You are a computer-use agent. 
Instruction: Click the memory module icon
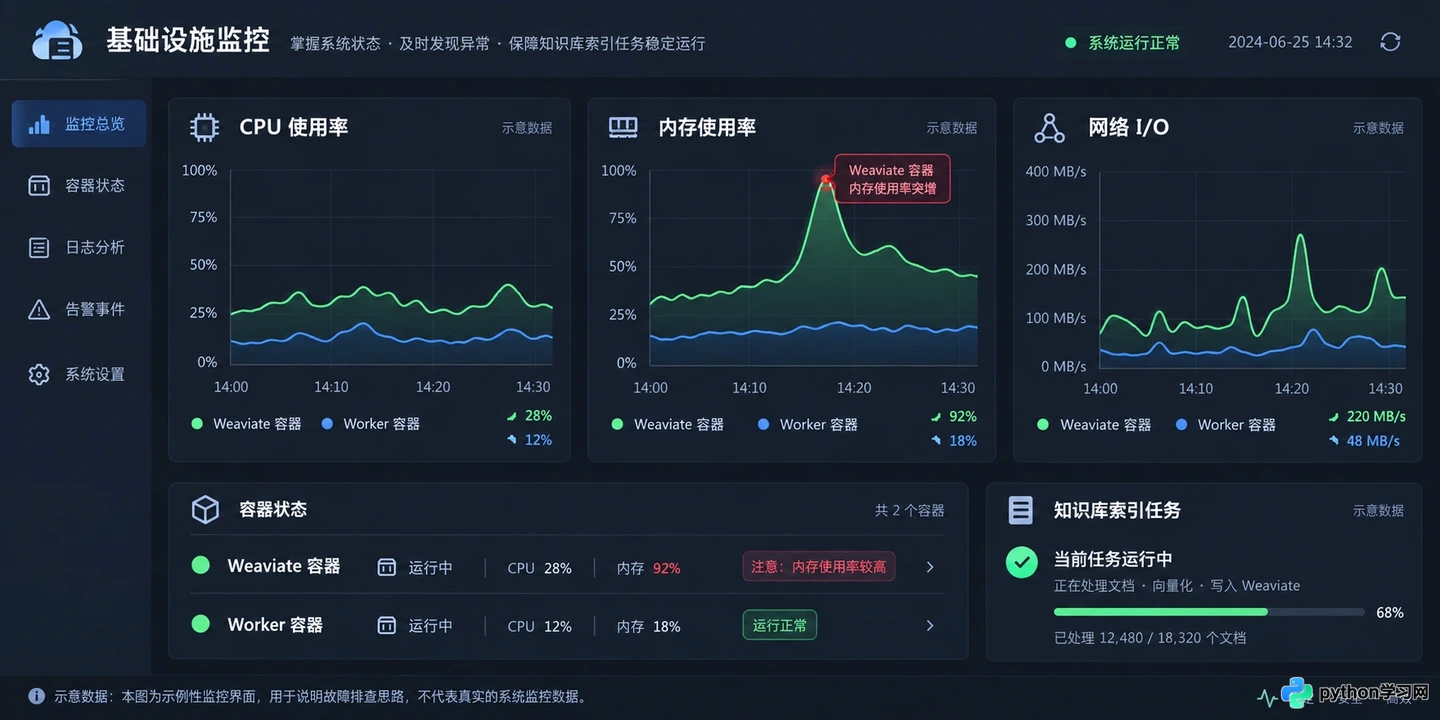[x=623, y=127]
